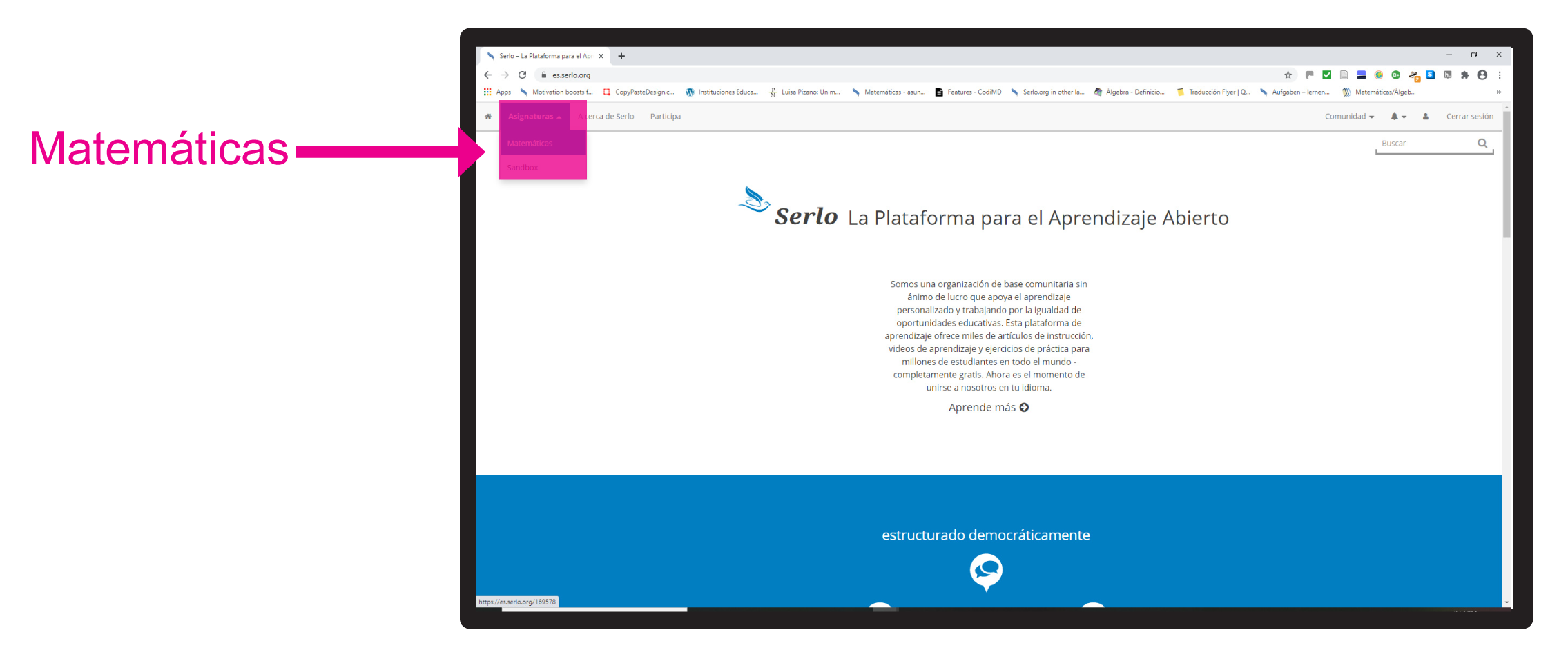Click the green B+ extension icon
1568x650 pixels.
[x=1396, y=75]
